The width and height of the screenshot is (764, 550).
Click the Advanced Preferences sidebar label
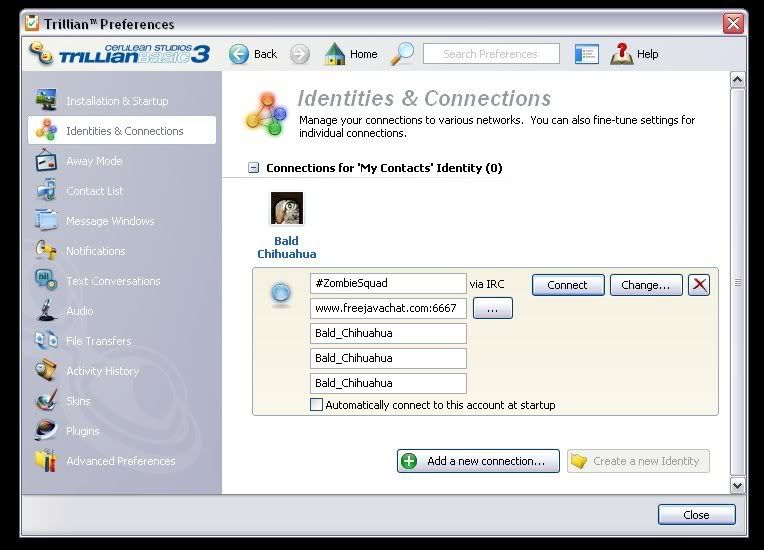pyautogui.click(x=121, y=461)
